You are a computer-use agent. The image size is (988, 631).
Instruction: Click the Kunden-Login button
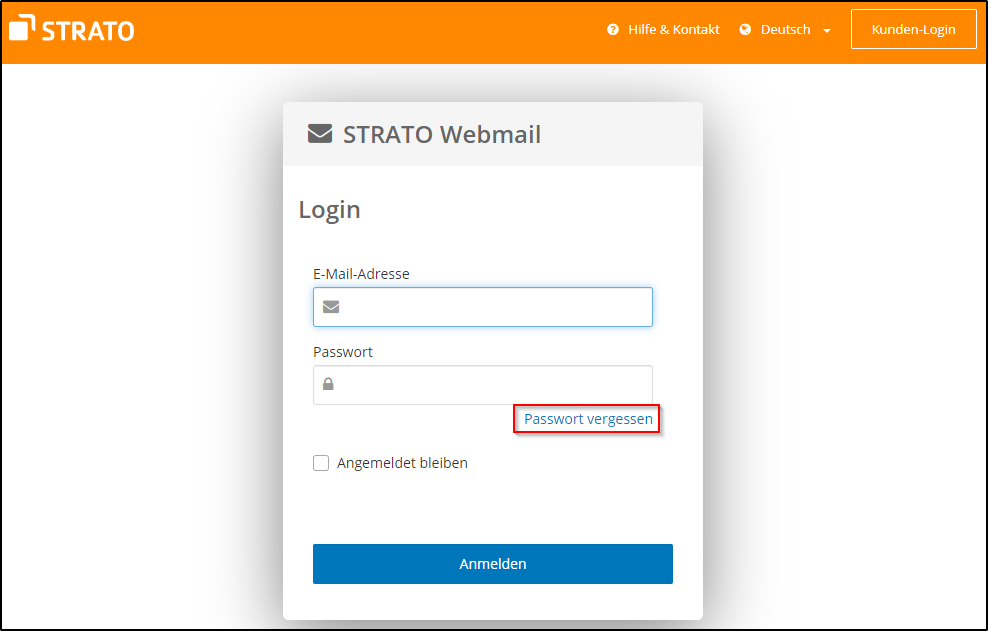click(x=913, y=29)
